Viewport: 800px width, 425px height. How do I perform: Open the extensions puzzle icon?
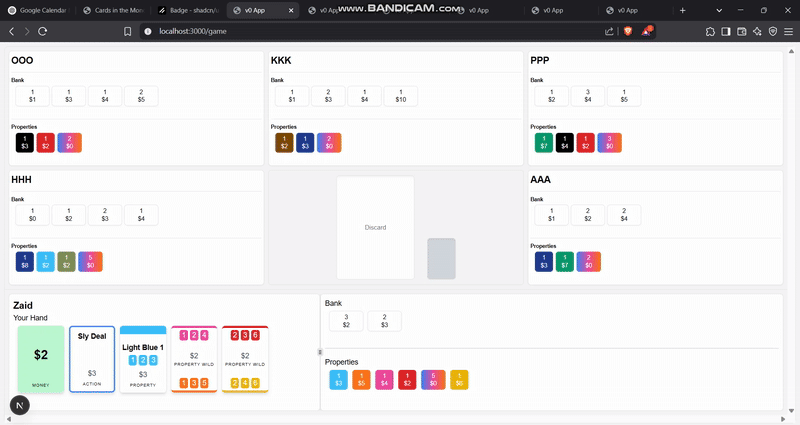(x=710, y=31)
